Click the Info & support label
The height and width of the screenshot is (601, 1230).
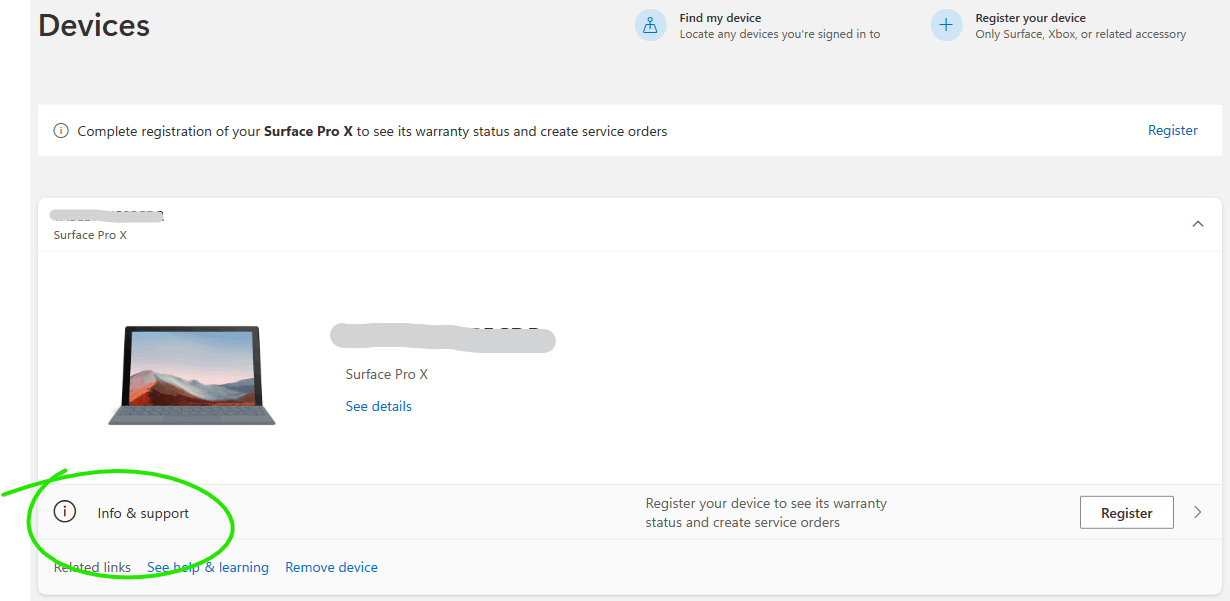click(x=143, y=513)
